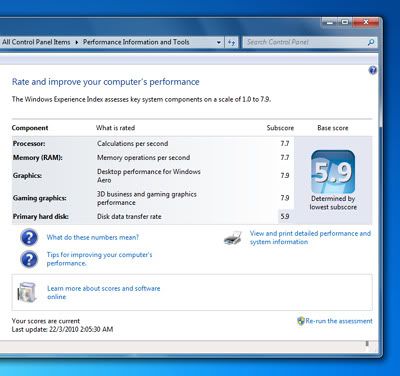The height and width of the screenshot is (376, 400).
Task: Open 'Learn more about scores and software online'
Action: [104, 293]
